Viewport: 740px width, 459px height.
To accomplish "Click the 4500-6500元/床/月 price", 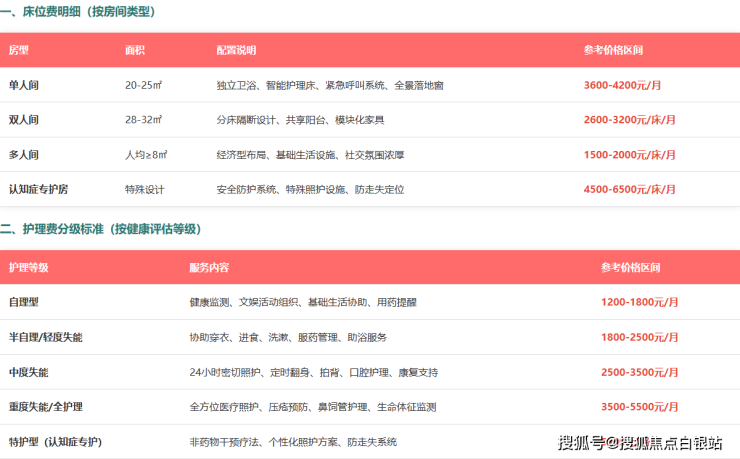I will coord(629,189).
